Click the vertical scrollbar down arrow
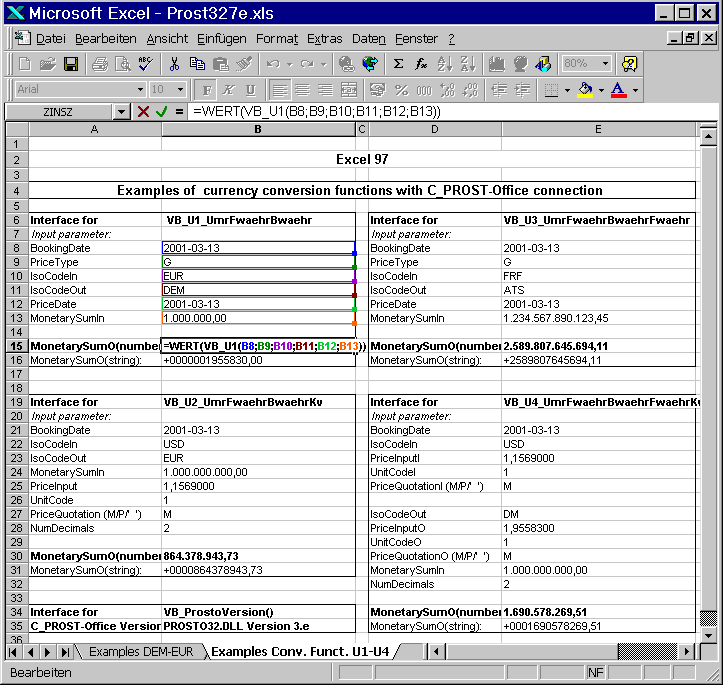The height and width of the screenshot is (685, 723). tap(708, 636)
